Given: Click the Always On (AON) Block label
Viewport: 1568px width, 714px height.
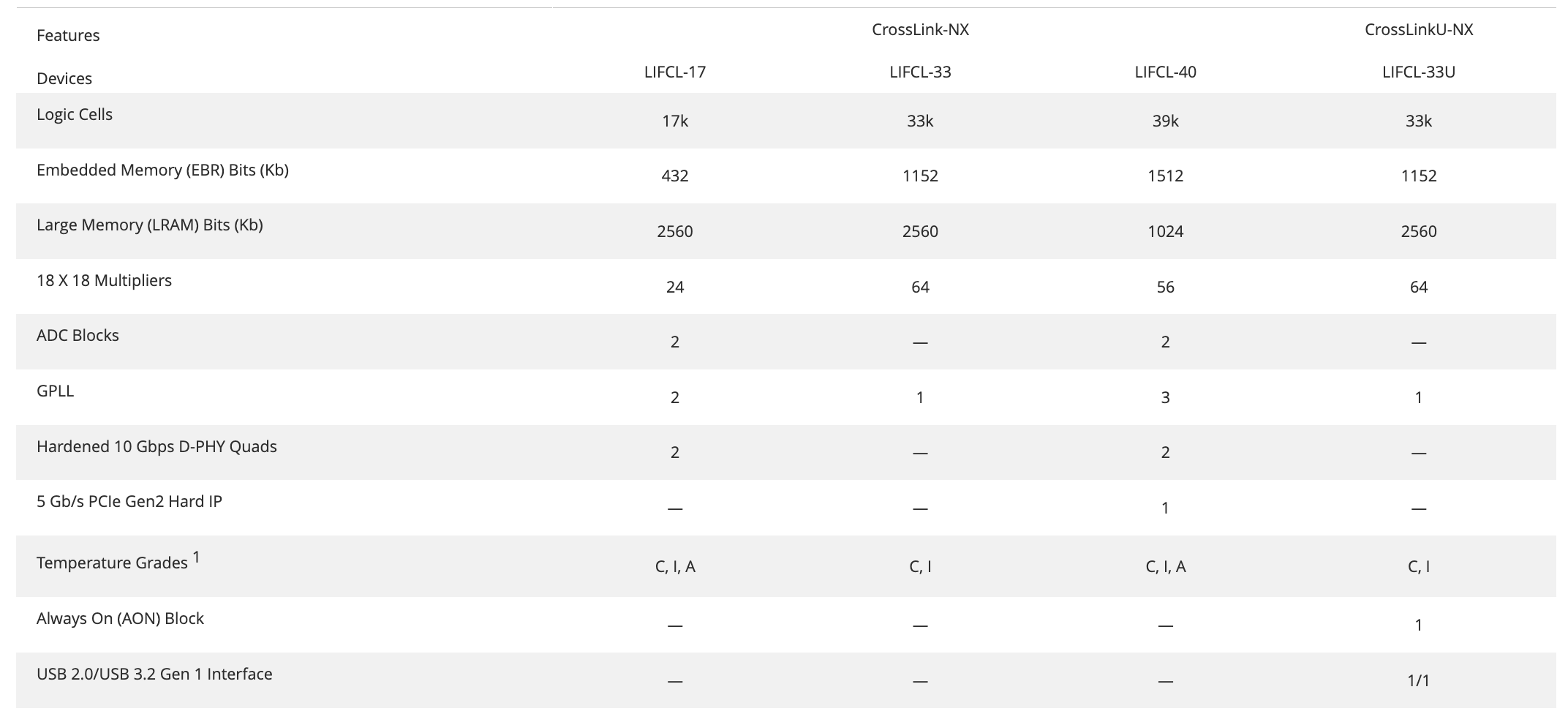Looking at the screenshot, I should click(x=120, y=618).
